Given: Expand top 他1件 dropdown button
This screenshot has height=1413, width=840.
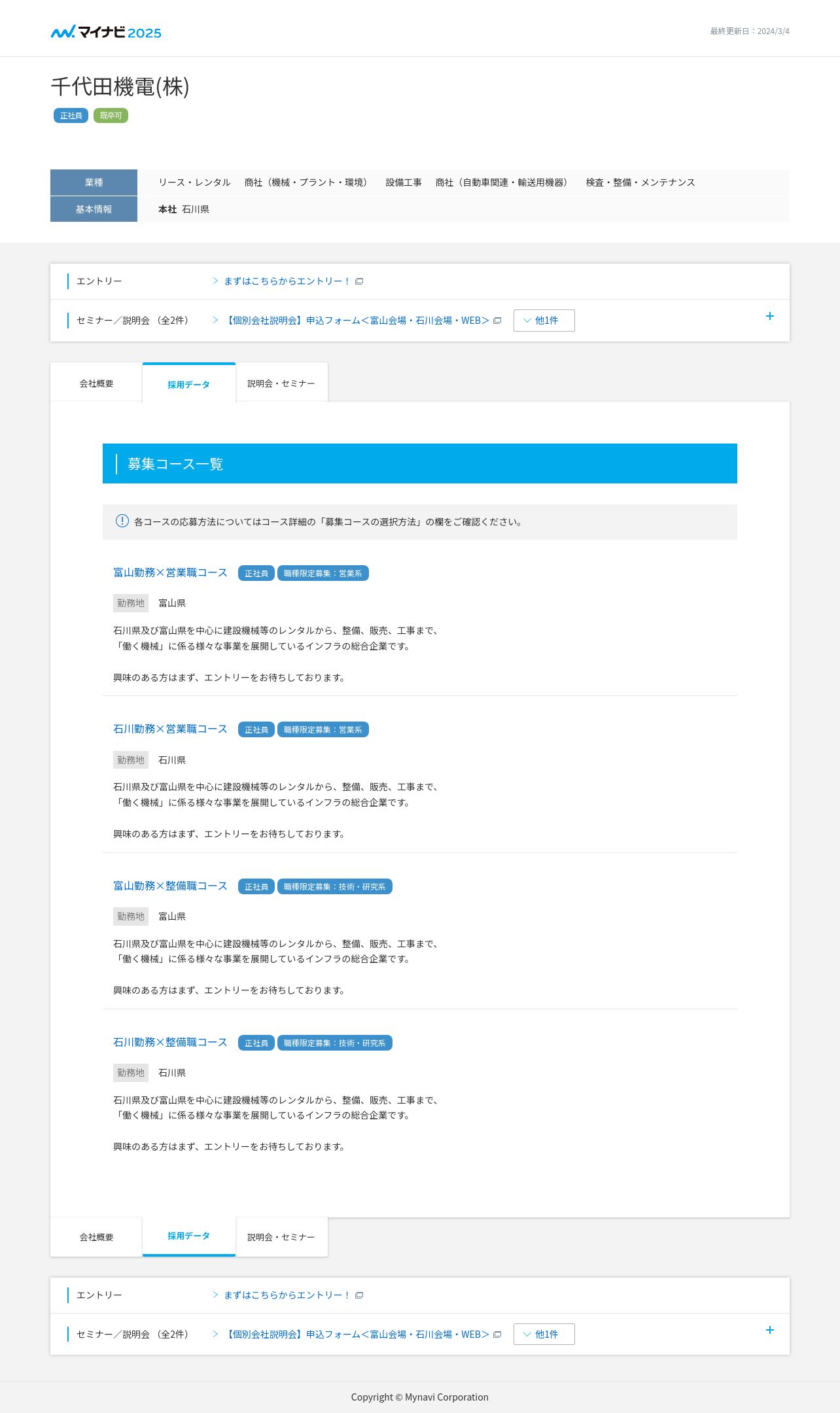Looking at the screenshot, I should [x=544, y=321].
